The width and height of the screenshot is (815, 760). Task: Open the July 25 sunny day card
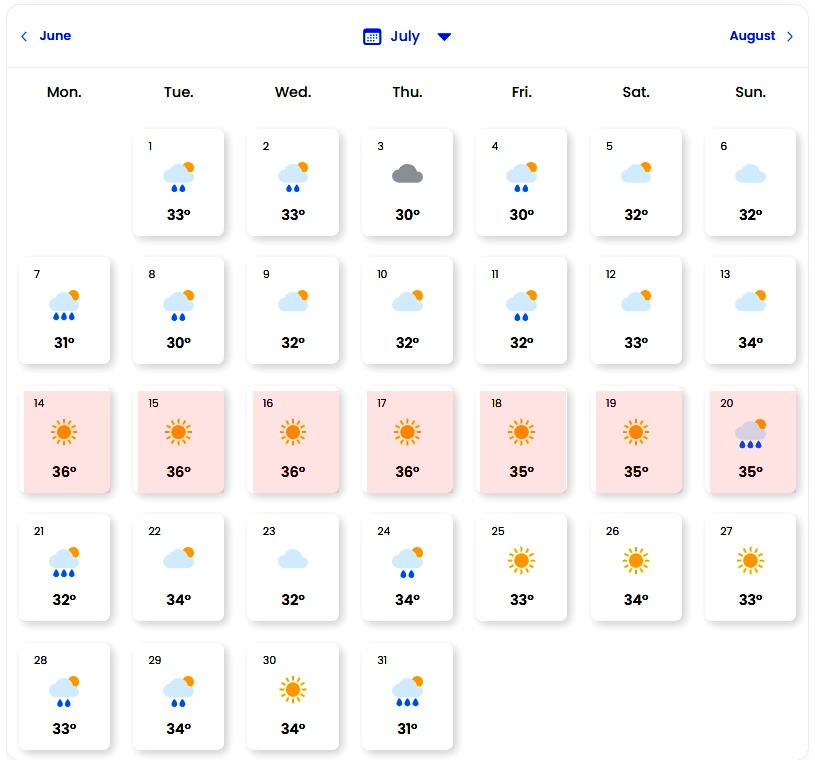point(521,568)
